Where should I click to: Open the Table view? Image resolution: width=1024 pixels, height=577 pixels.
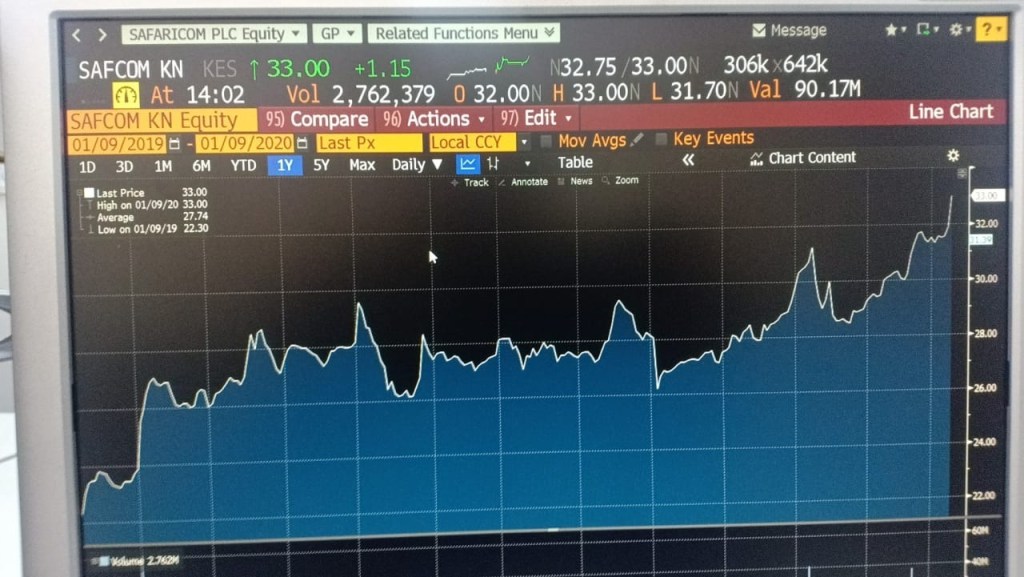coord(575,162)
